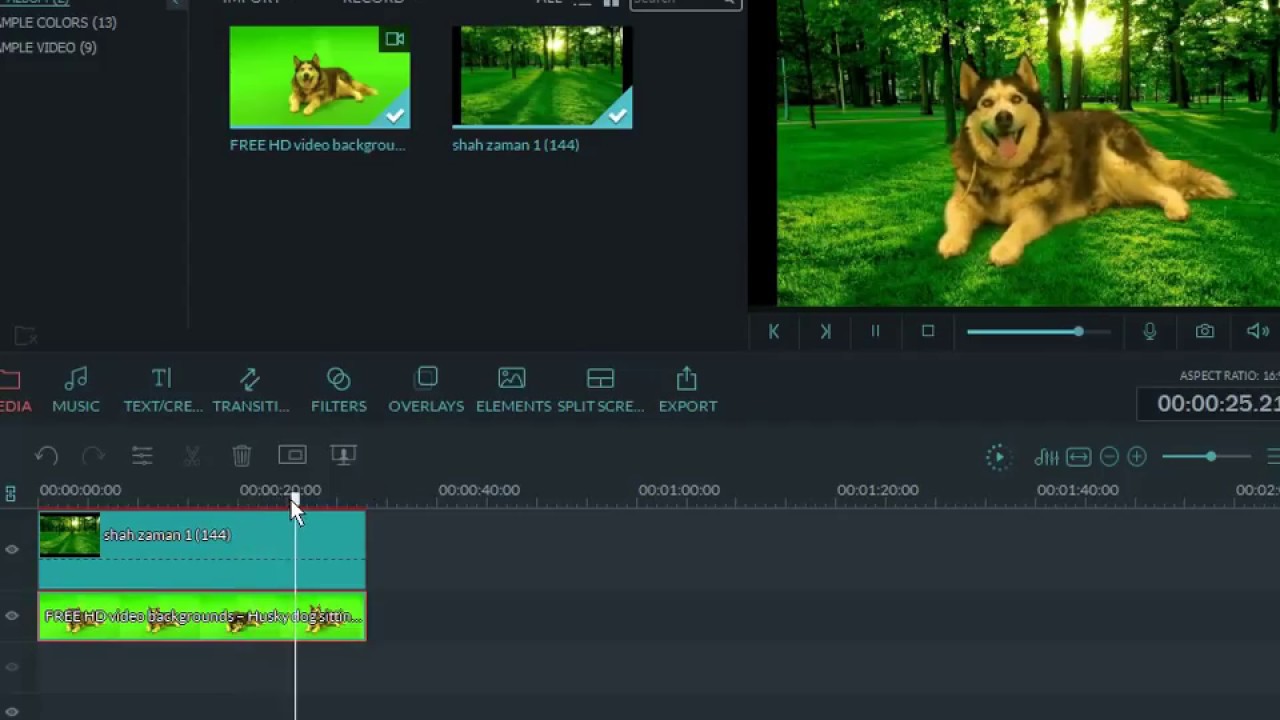Click the add folder icon in media panel
Image resolution: width=1280 pixels, height=720 pixels.
[25, 337]
